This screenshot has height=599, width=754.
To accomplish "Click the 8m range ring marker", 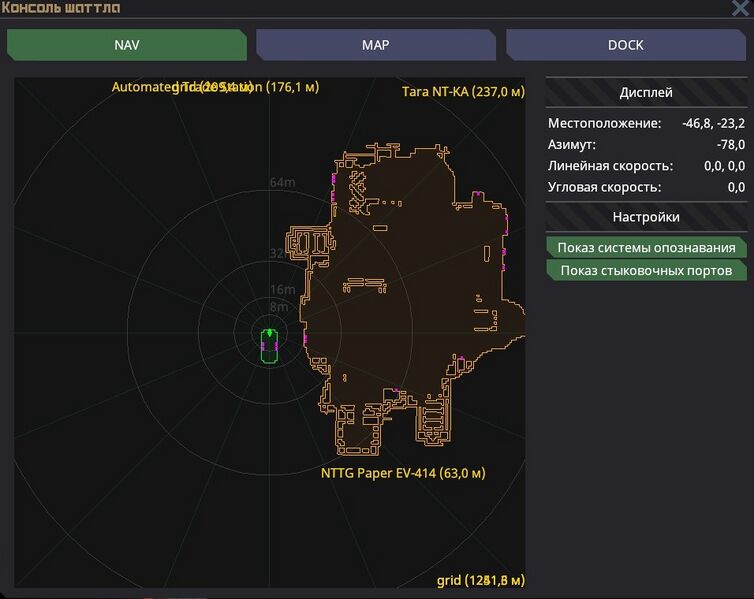I will pyautogui.click(x=279, y=307).
